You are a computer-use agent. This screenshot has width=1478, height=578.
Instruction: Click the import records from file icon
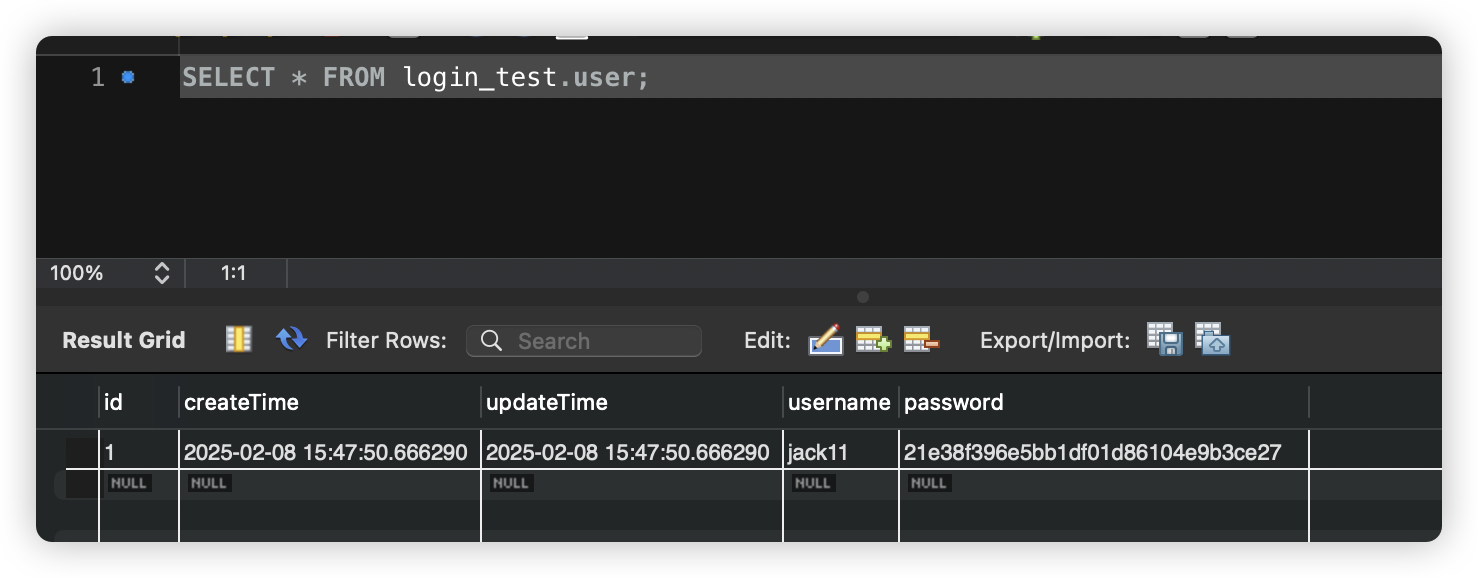1211,340
